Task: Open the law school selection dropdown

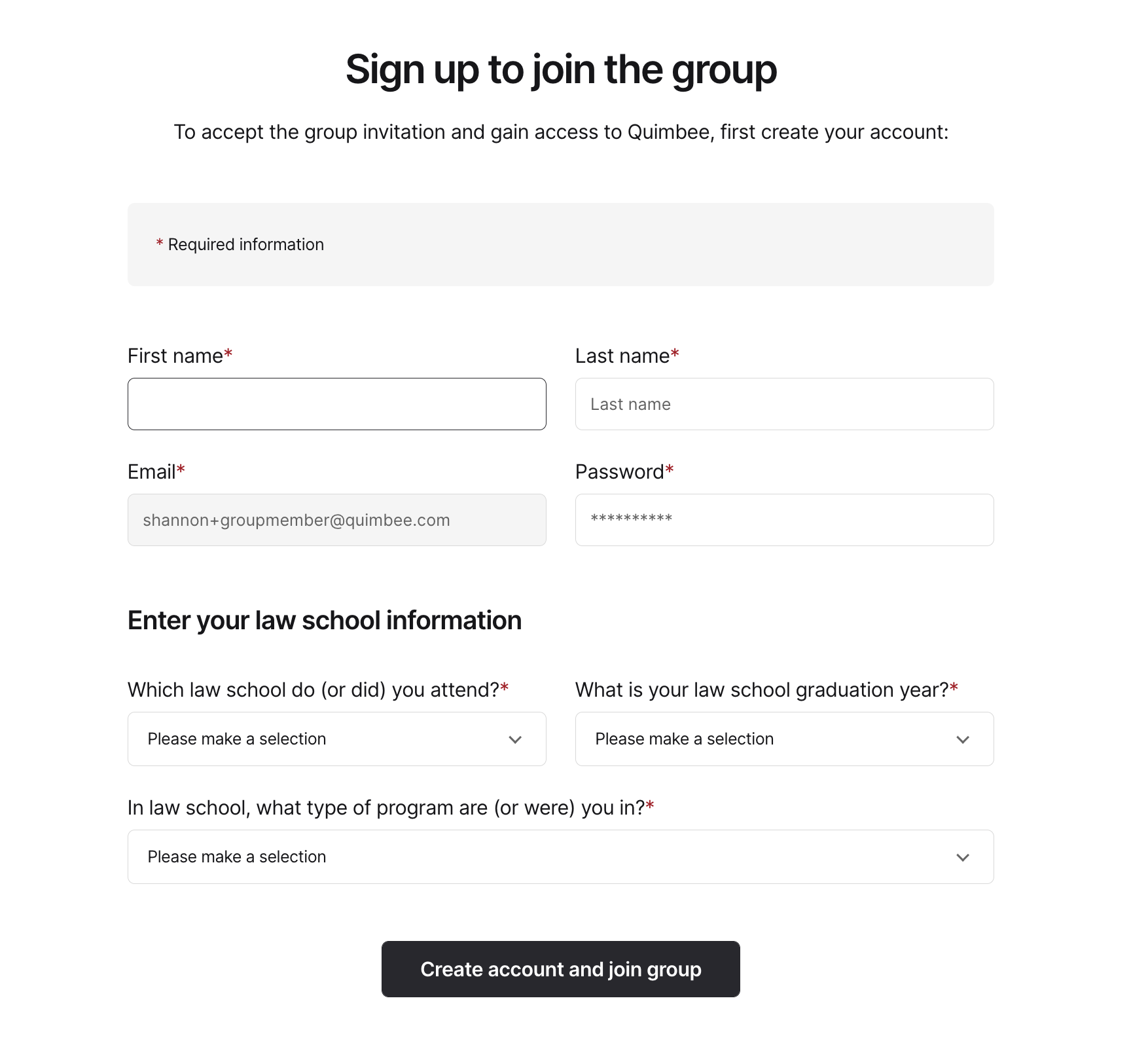Action: (x=336, y=739)
